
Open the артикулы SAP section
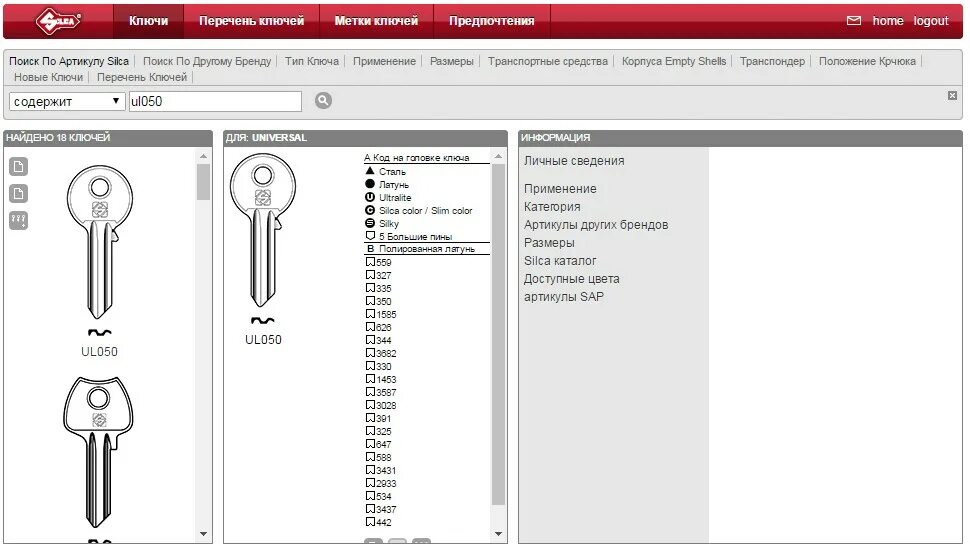564,296
